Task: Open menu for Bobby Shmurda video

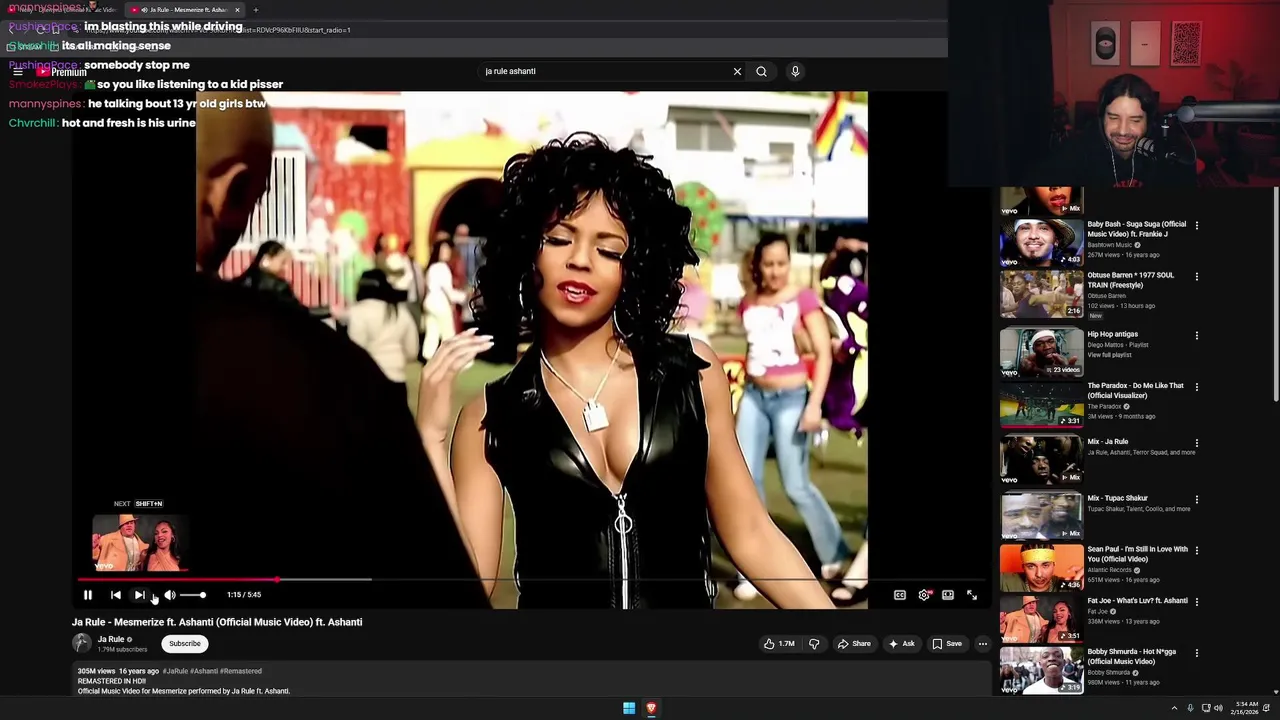Action: pyautogui.click(x=1197, y=653)
